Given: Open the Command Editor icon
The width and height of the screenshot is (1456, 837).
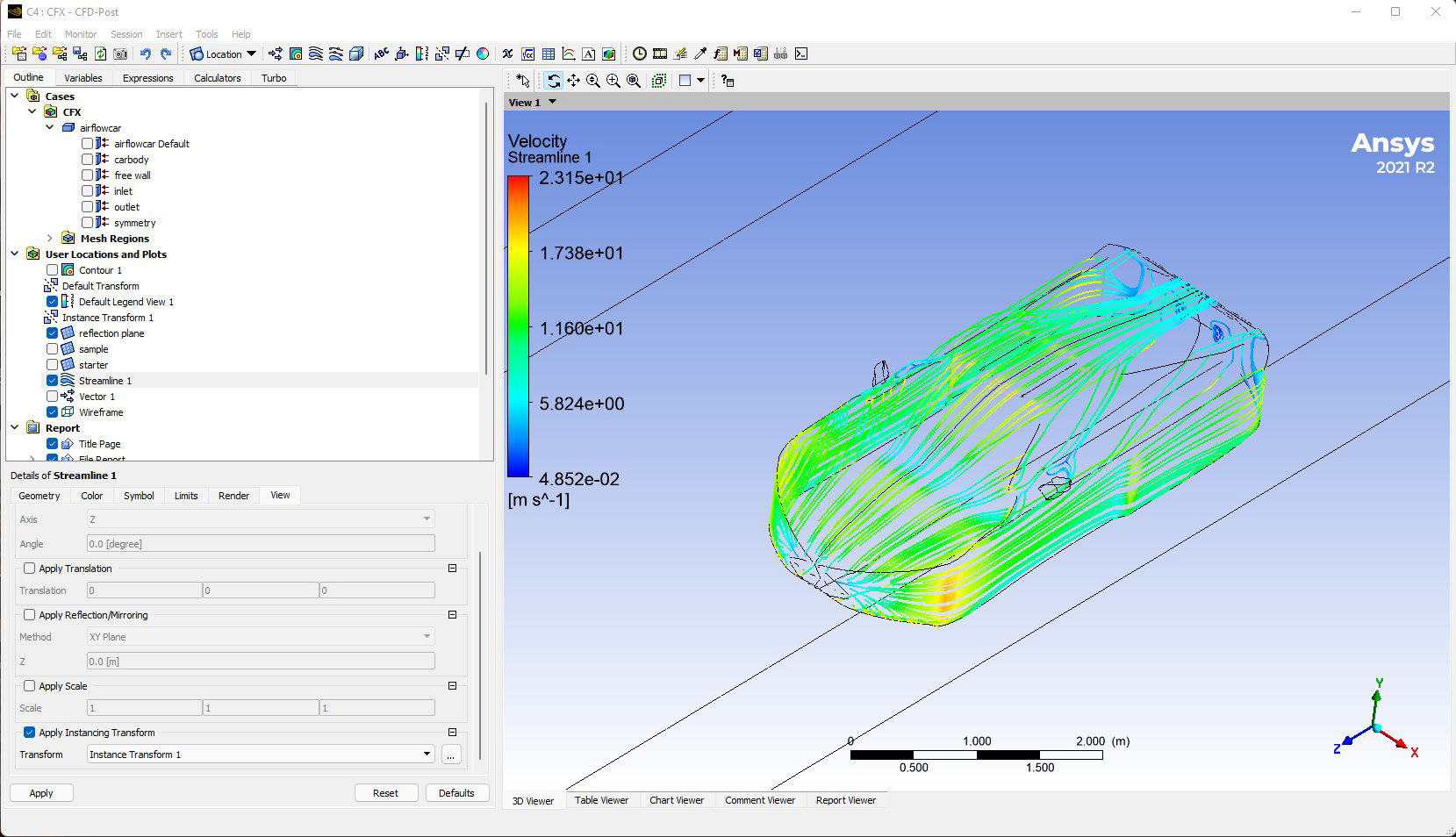Looking at the screenshot, I should point(800,54).
